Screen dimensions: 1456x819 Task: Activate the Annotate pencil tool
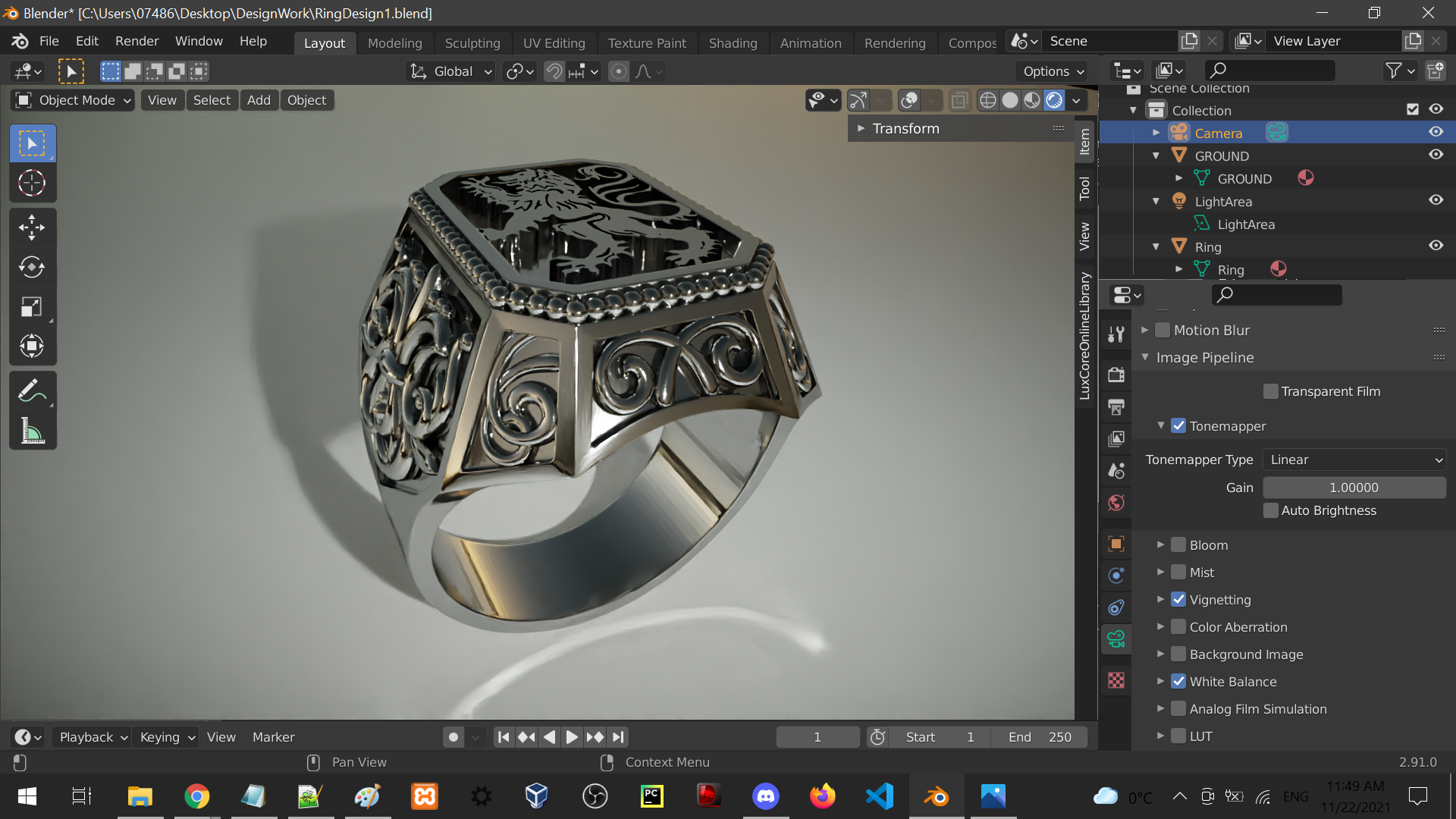[x=32, y=391]
